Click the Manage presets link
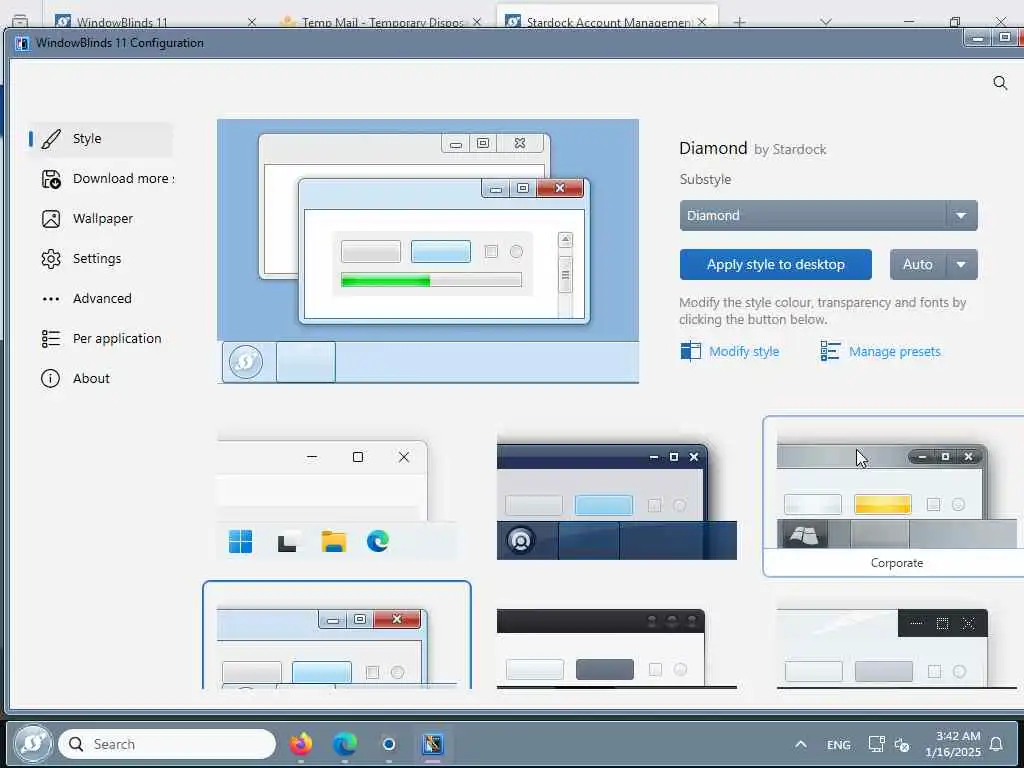1024x768 pixels. (x=895, y=351)
